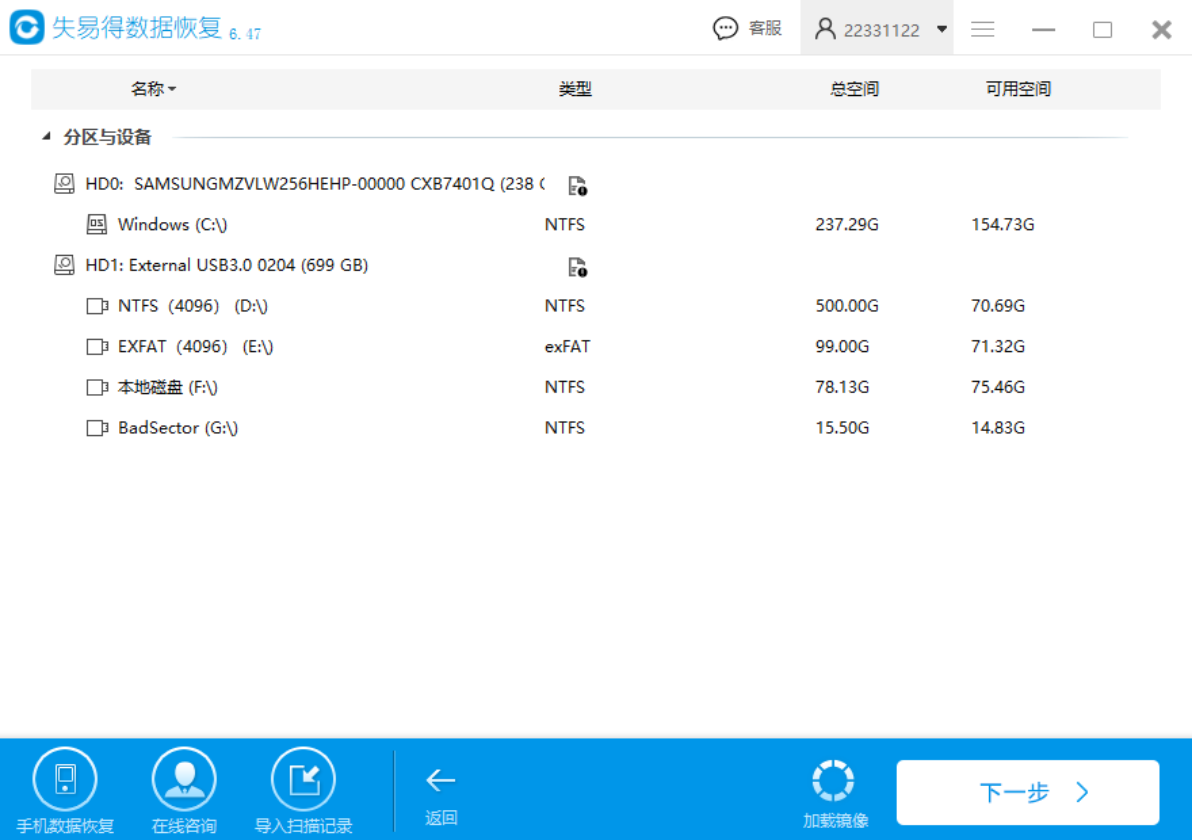Click the 类型 column header
Viewport: 1192px width, 840px height.
575,89
